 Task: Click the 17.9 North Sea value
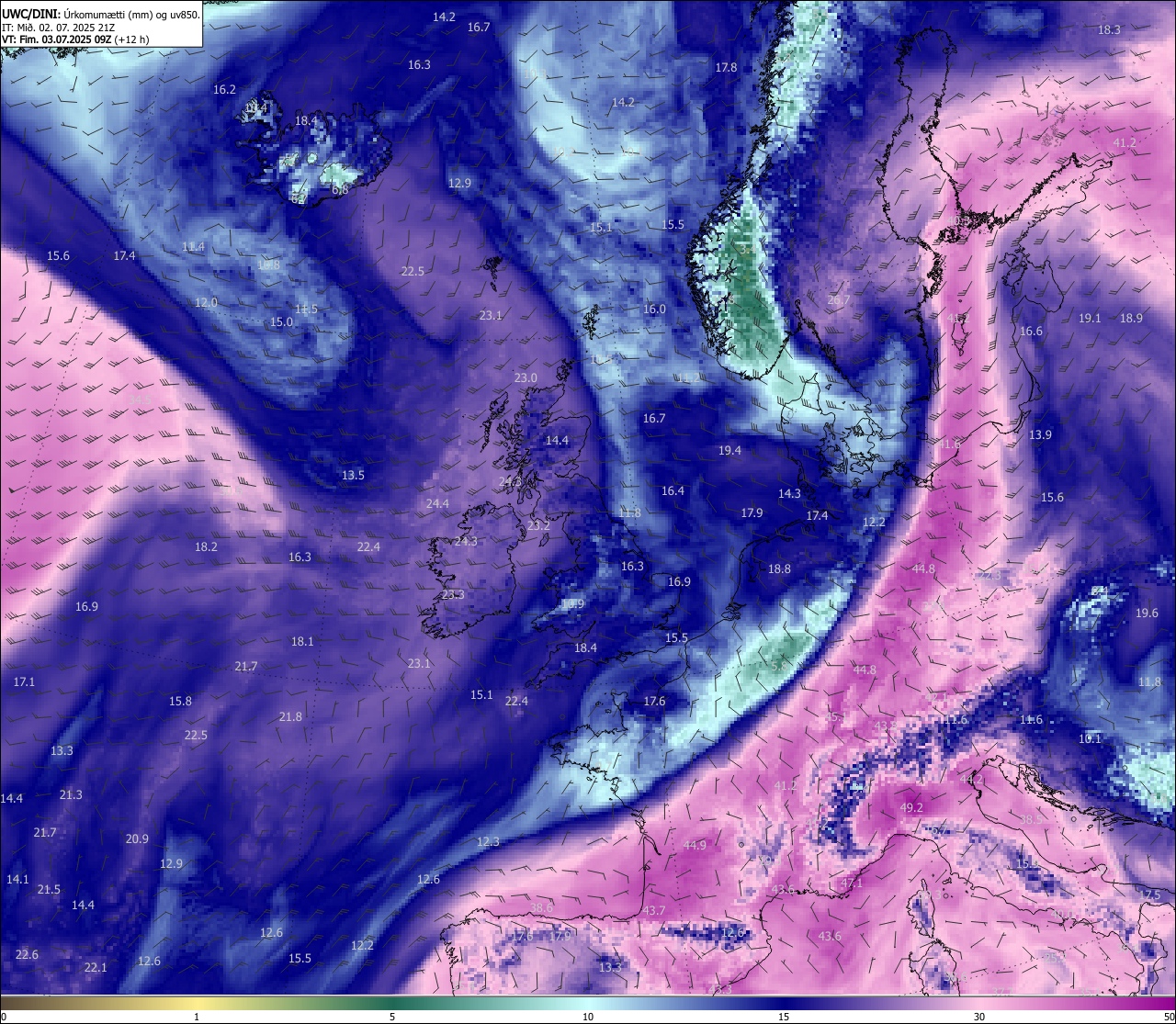point(752,513)
